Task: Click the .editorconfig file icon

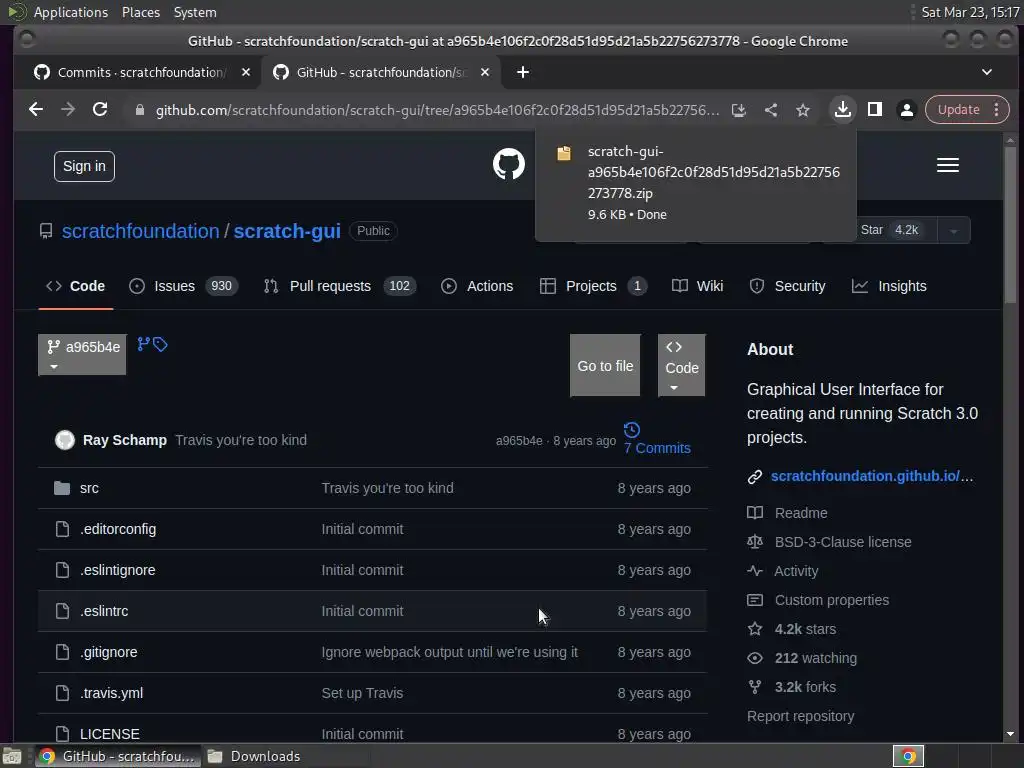Action: click(62, 529)
